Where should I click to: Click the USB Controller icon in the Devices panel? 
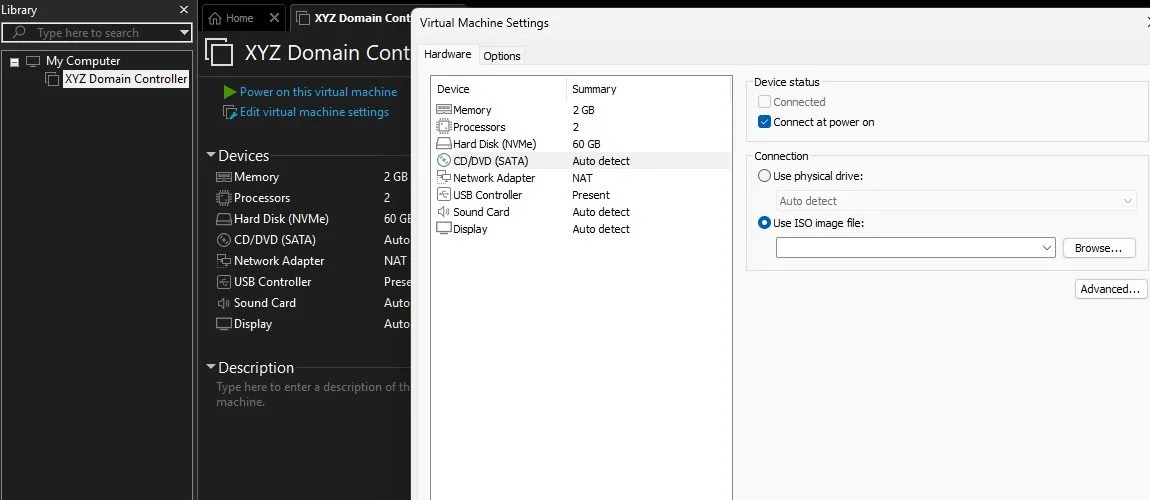tap(224, 282)
